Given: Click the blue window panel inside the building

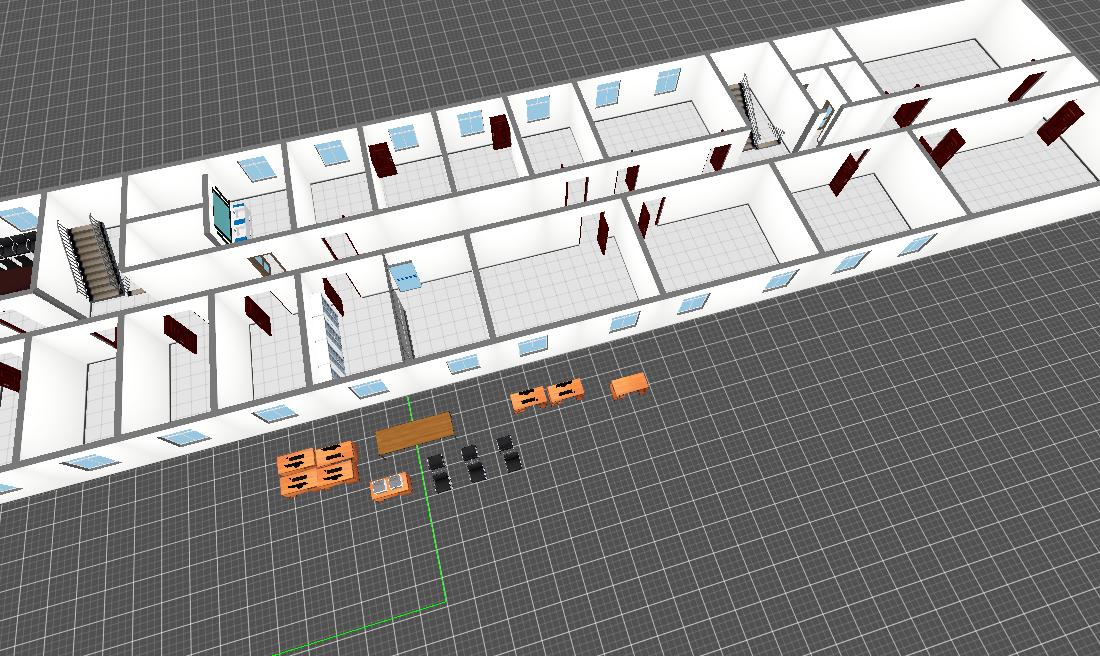Looking at the screenshot, I should pyautogui.click(x=405, y=276).
